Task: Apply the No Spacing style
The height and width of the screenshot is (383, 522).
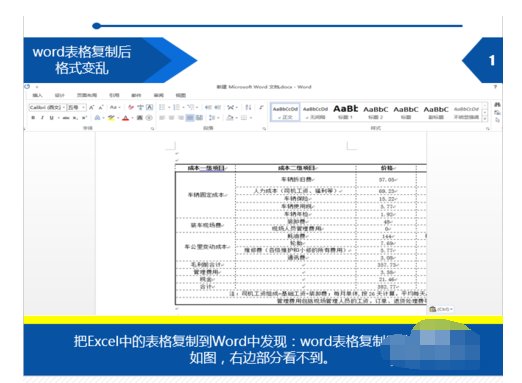Action: tap(315, 112)
